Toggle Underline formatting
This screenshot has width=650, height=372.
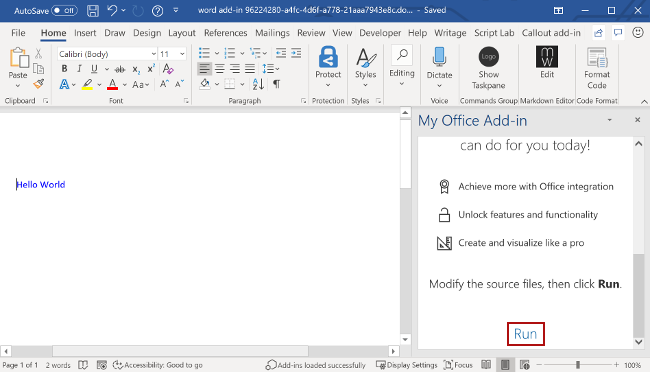95,69
